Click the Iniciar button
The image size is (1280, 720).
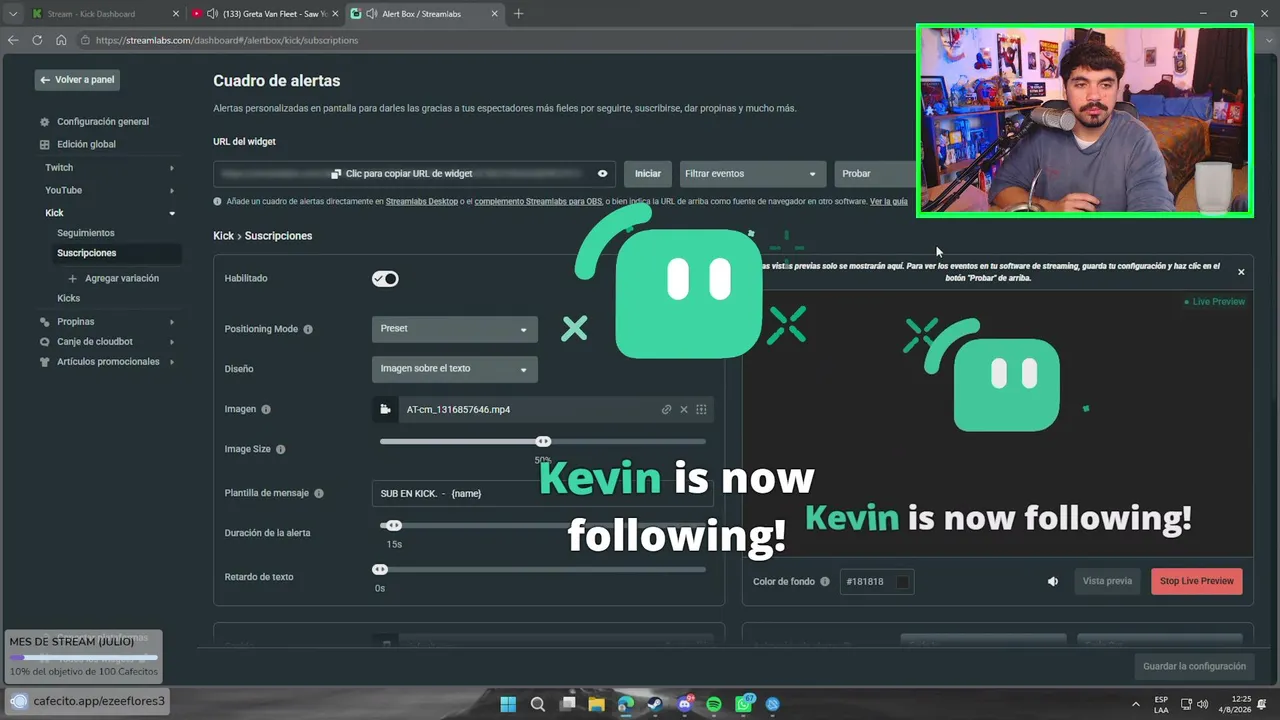(648, 174)
